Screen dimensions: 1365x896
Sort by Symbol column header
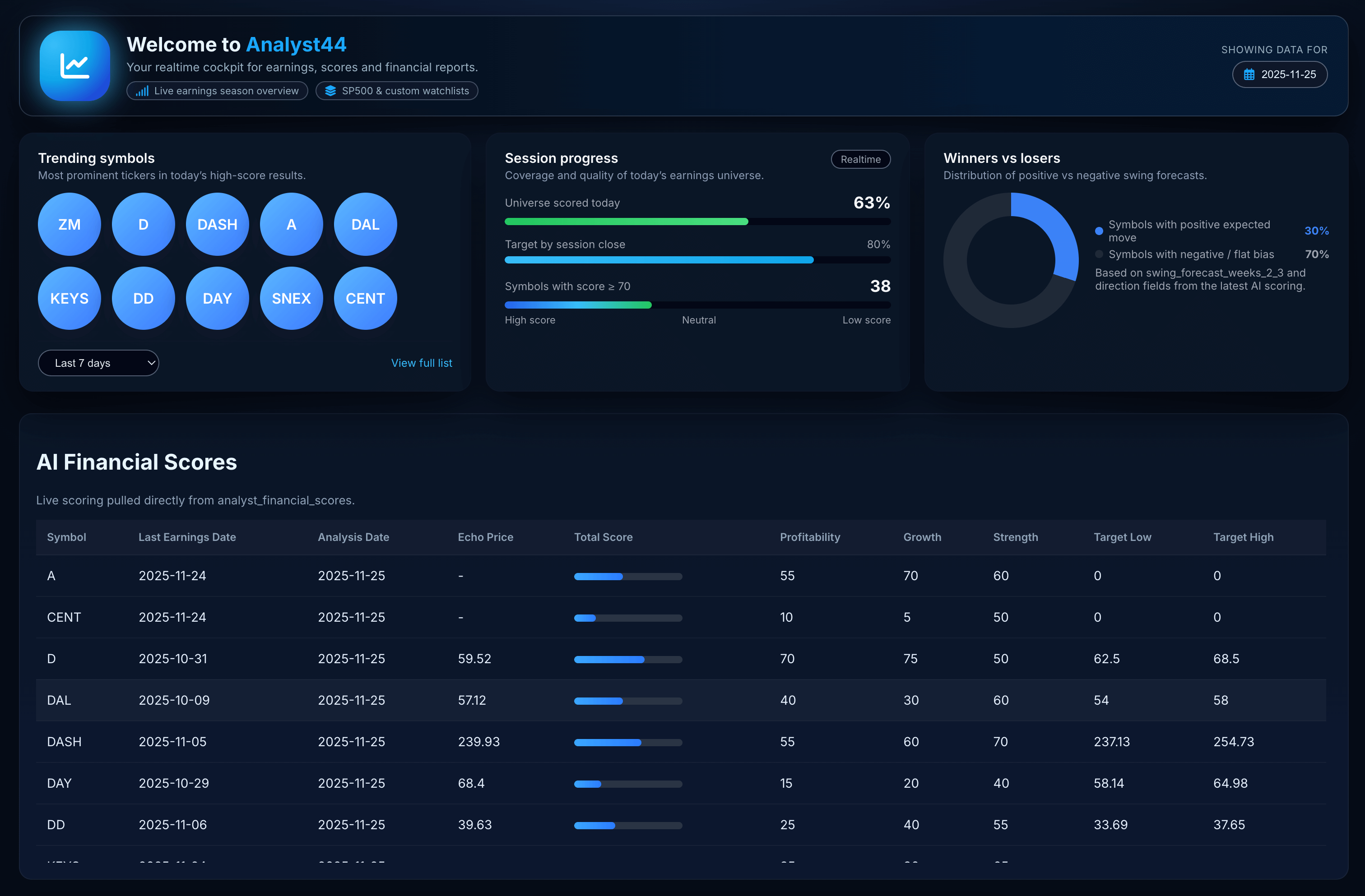(x=66, y=537)
